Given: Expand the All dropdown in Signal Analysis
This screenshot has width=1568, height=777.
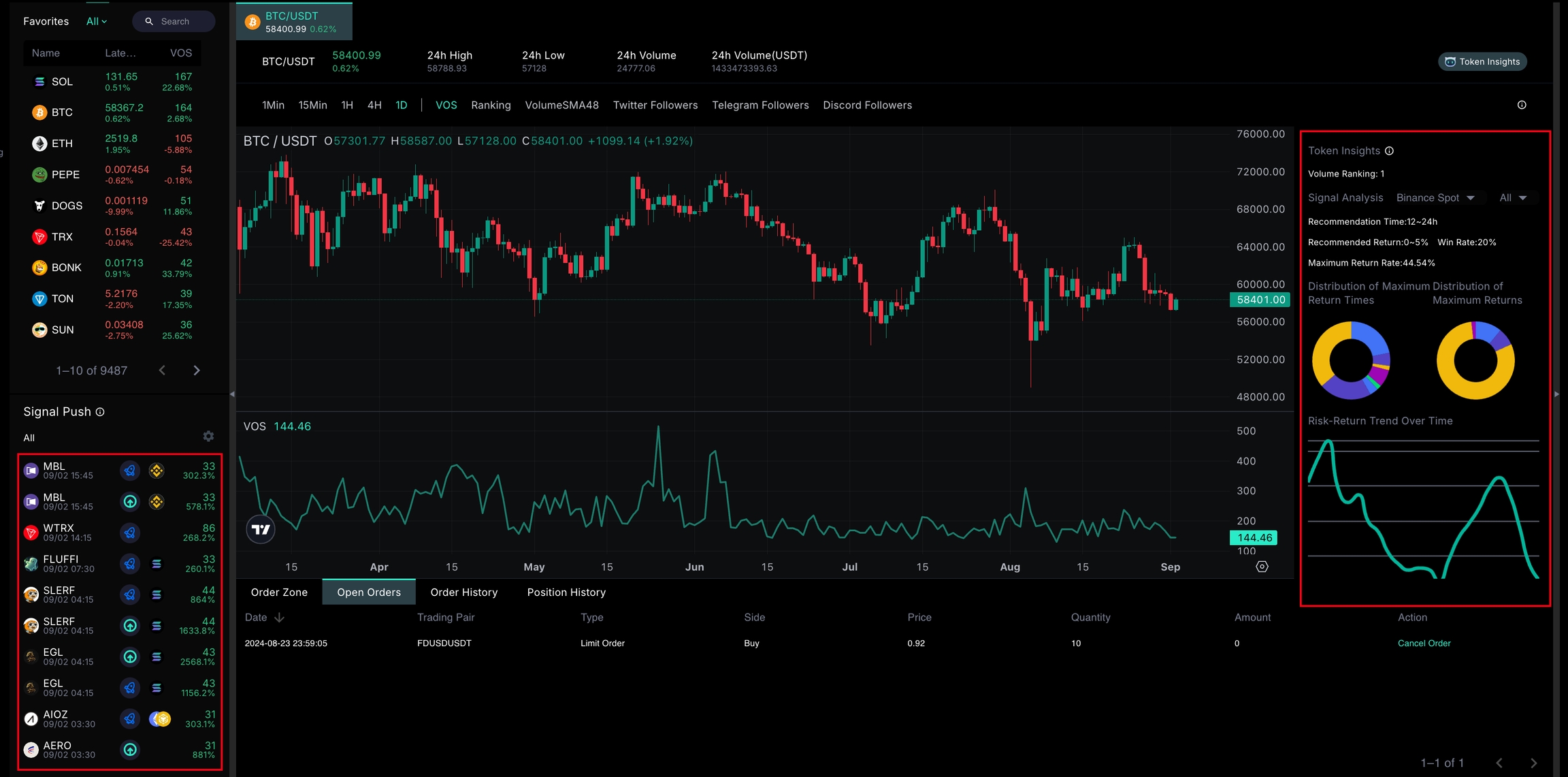Looking at the screenshot, I should pyautogui.click(x=1513, y=197).
